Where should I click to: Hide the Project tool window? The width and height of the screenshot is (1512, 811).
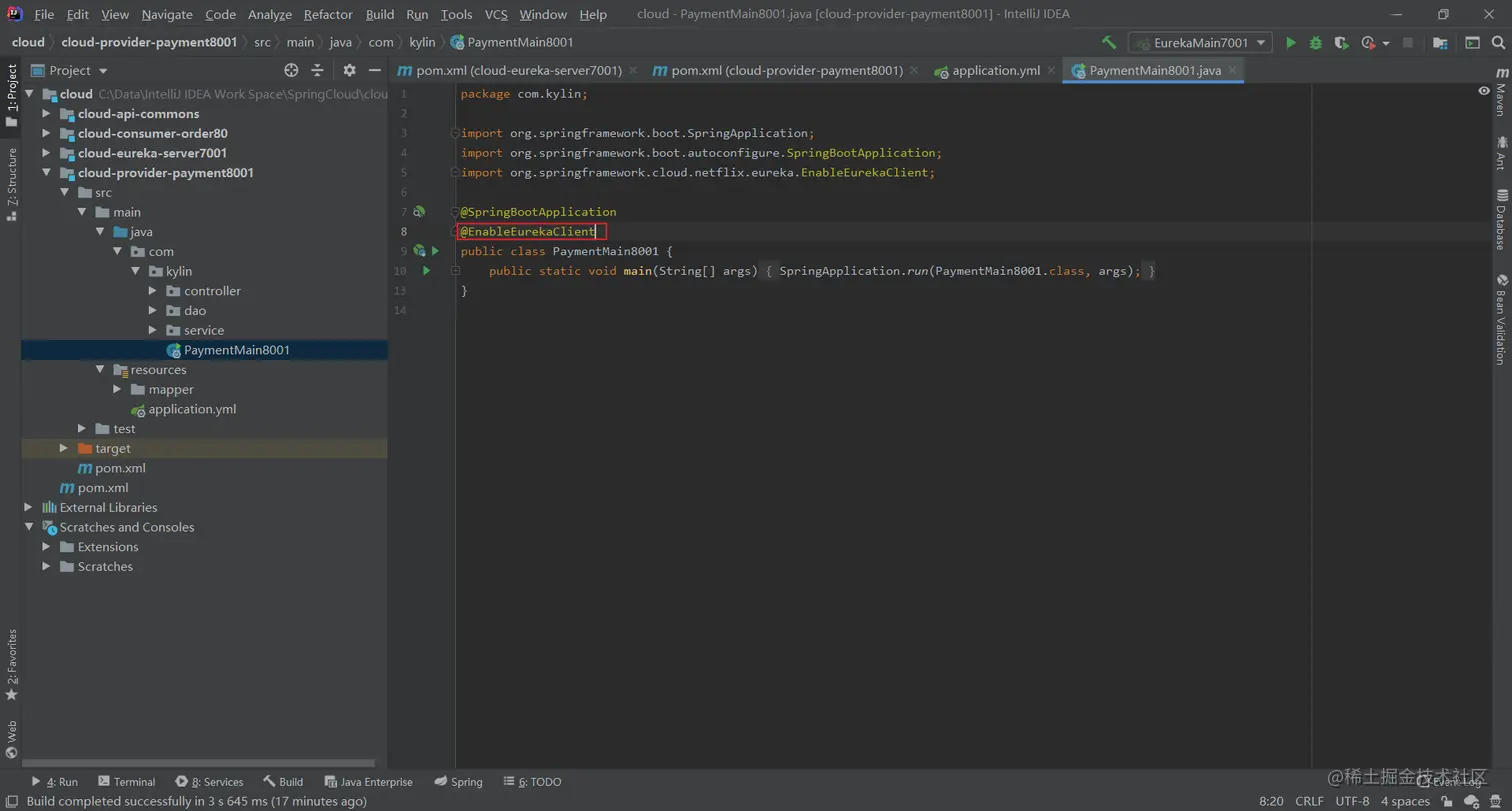[375, 70]
